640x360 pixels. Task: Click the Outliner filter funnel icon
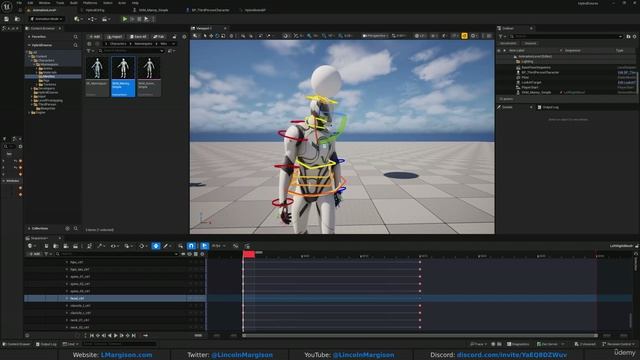501,36
